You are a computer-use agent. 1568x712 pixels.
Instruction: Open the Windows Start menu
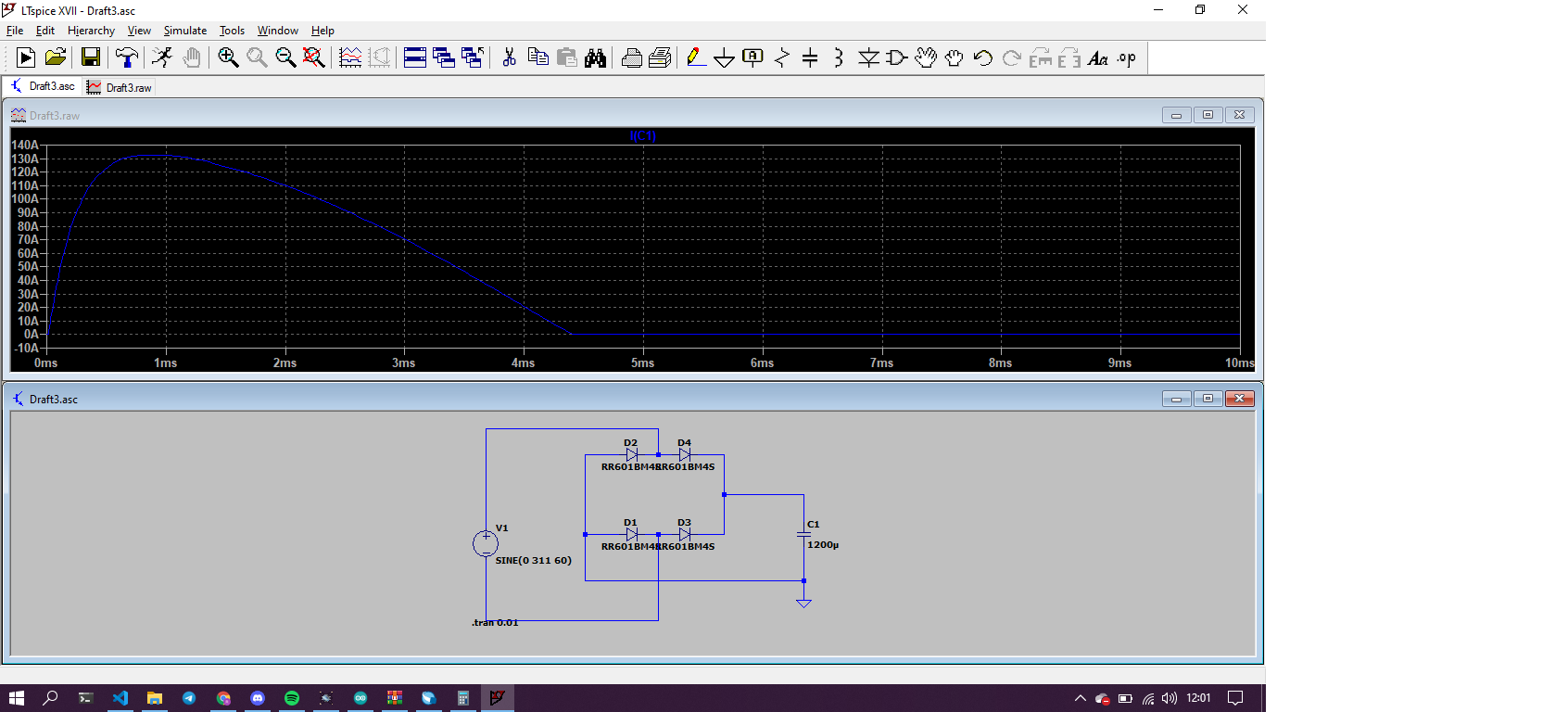click(16, 698)
